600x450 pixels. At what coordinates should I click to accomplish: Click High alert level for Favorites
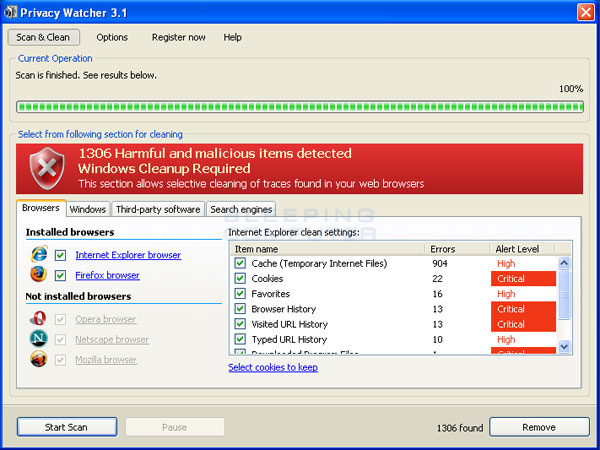(x=506, y=294)
